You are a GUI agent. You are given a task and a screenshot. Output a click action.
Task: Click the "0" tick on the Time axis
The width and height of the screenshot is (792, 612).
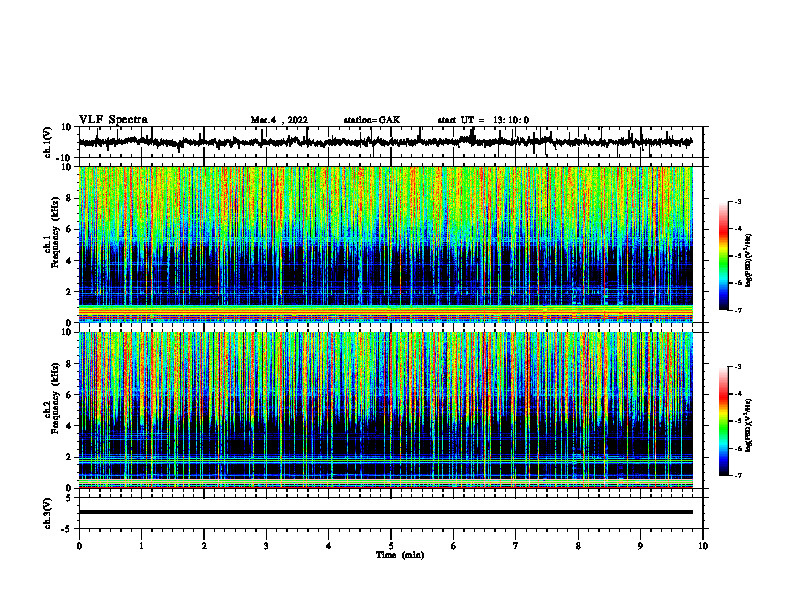point(79,546)
